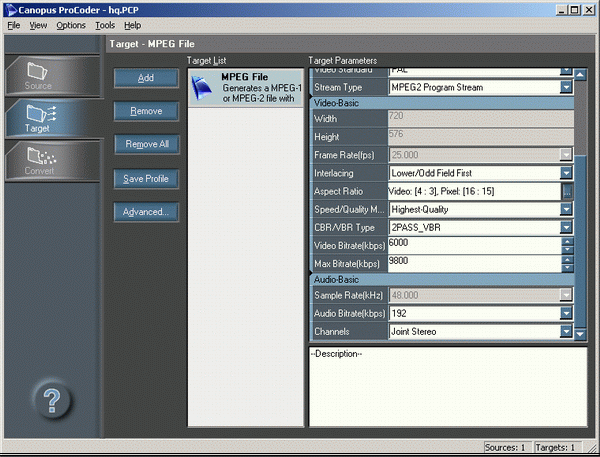Decrease Max Bitrate with down spinner

(x=567, y=268)
